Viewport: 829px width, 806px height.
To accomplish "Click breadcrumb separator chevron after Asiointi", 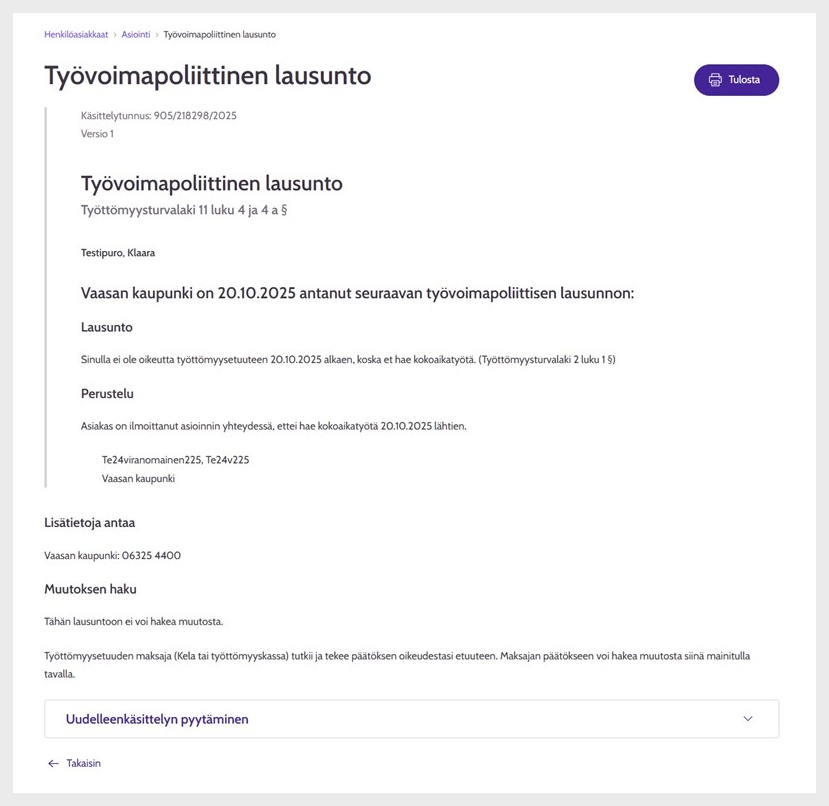I will [x=157, y=35].
